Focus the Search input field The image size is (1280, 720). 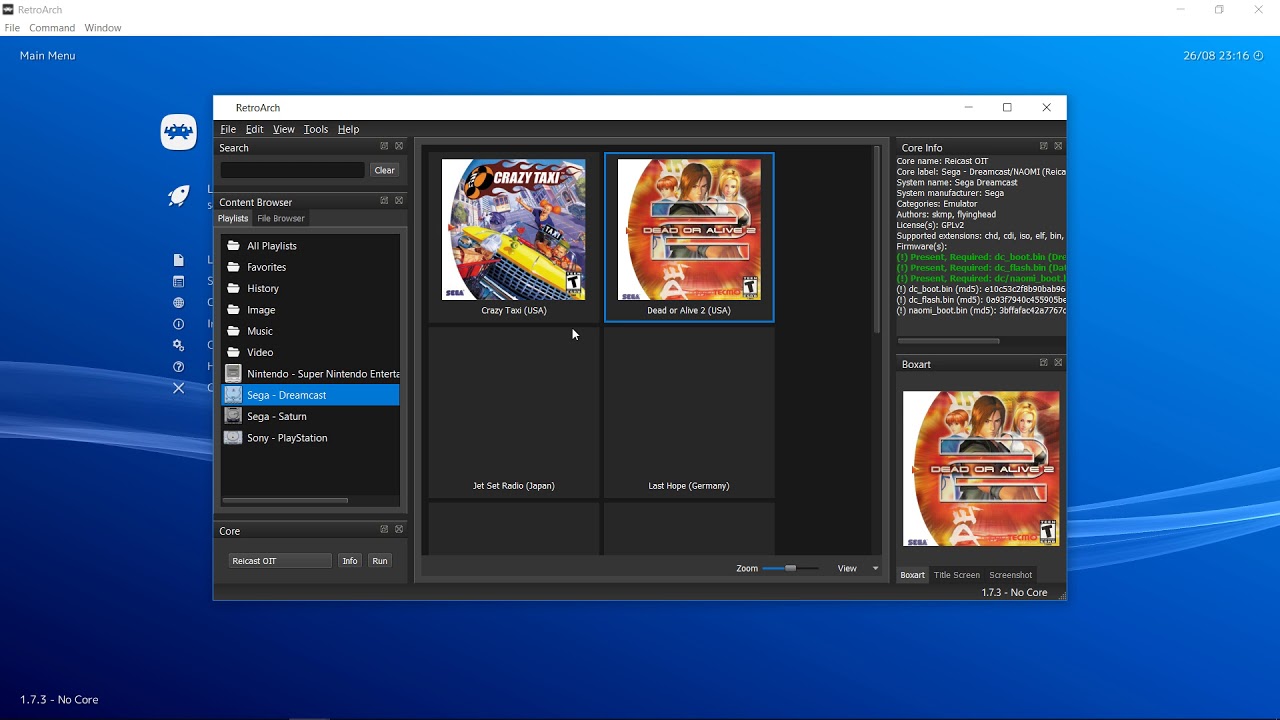tap(292, 170)
